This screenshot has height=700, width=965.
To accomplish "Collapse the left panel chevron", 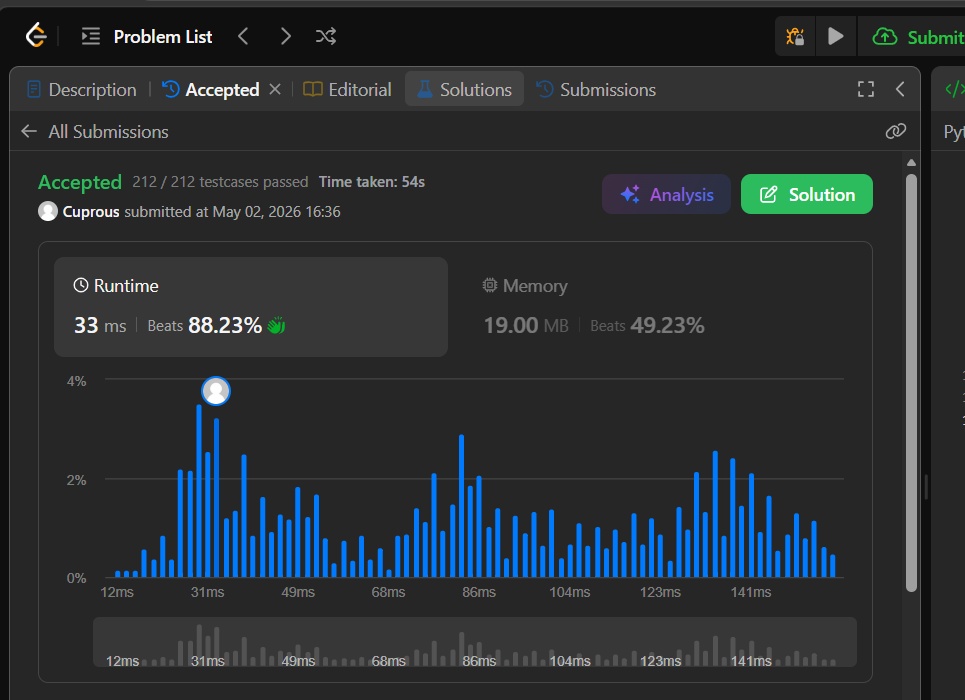I will (x=900, y=89).
